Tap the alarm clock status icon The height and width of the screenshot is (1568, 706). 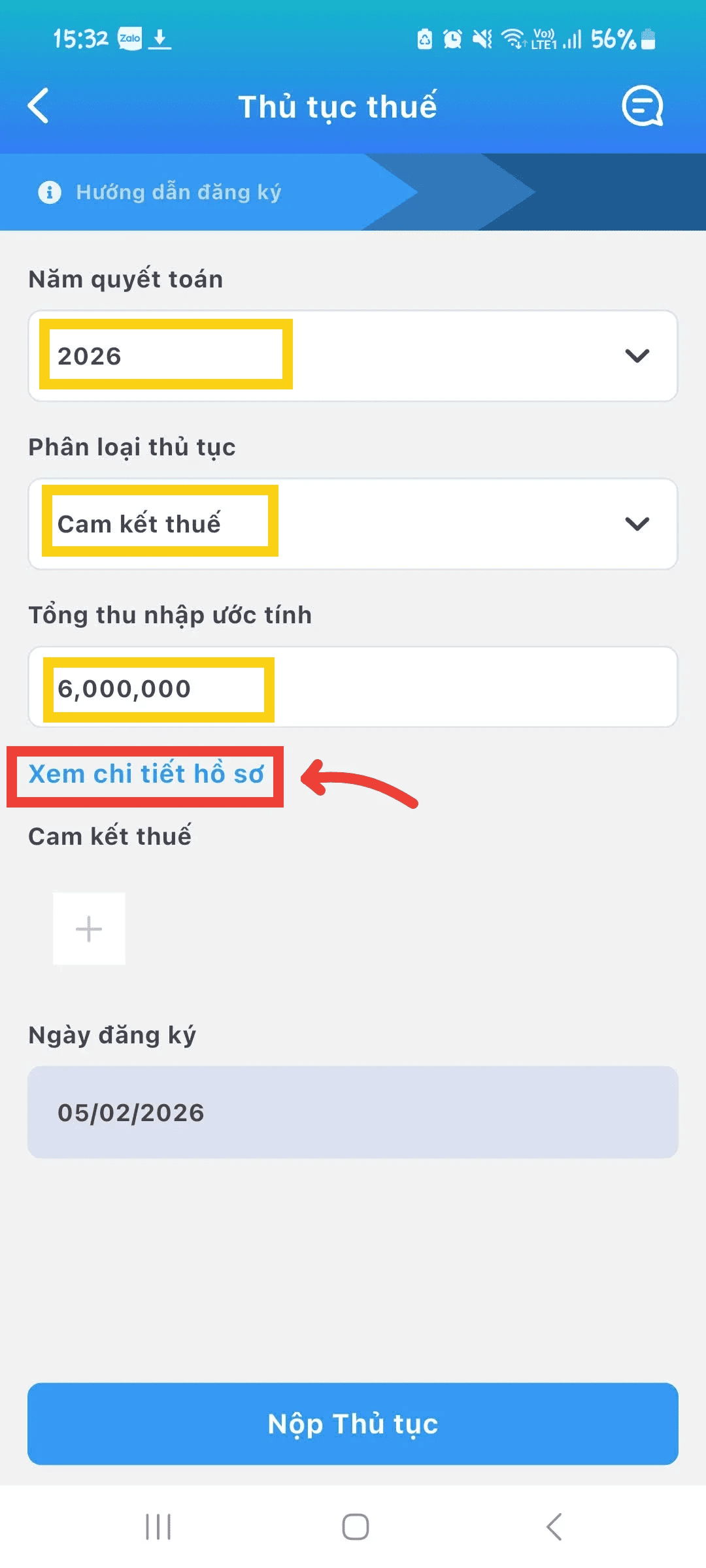(x=452, y=39)
